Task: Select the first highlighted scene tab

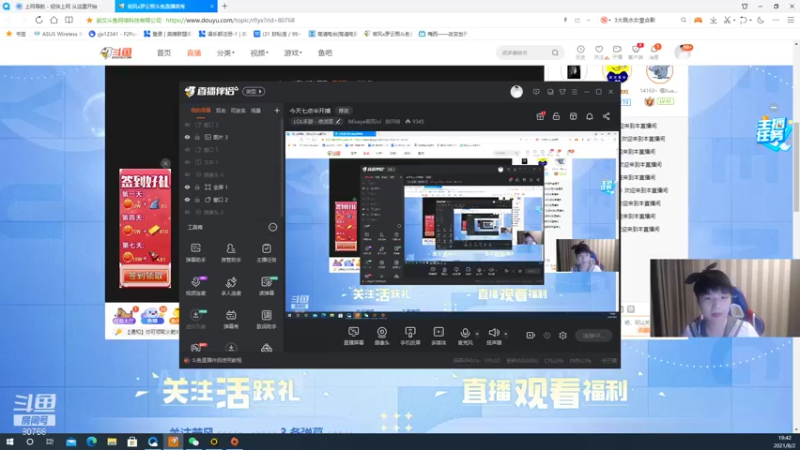Action: 201,110
